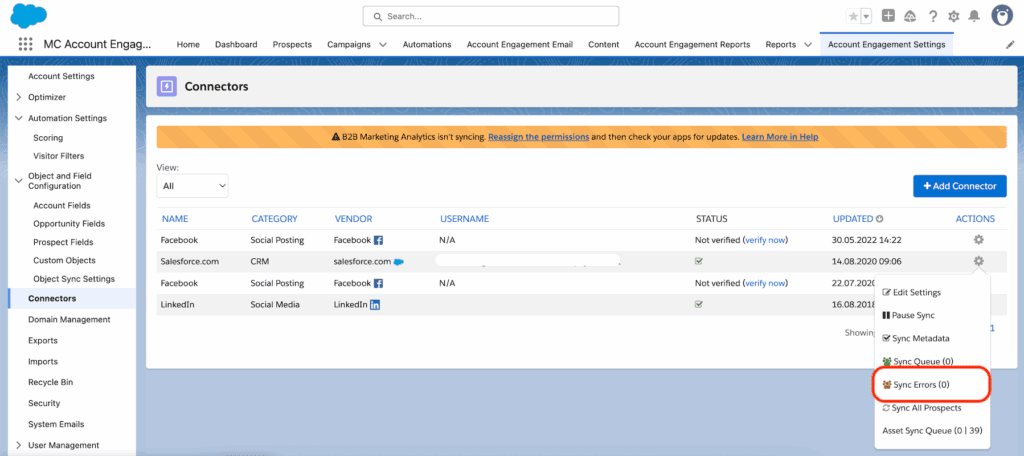Expand the Optimizer sidebar section
Image resolution: width=1024 pixels, height=456 pixels.
[x=19, y=97]
